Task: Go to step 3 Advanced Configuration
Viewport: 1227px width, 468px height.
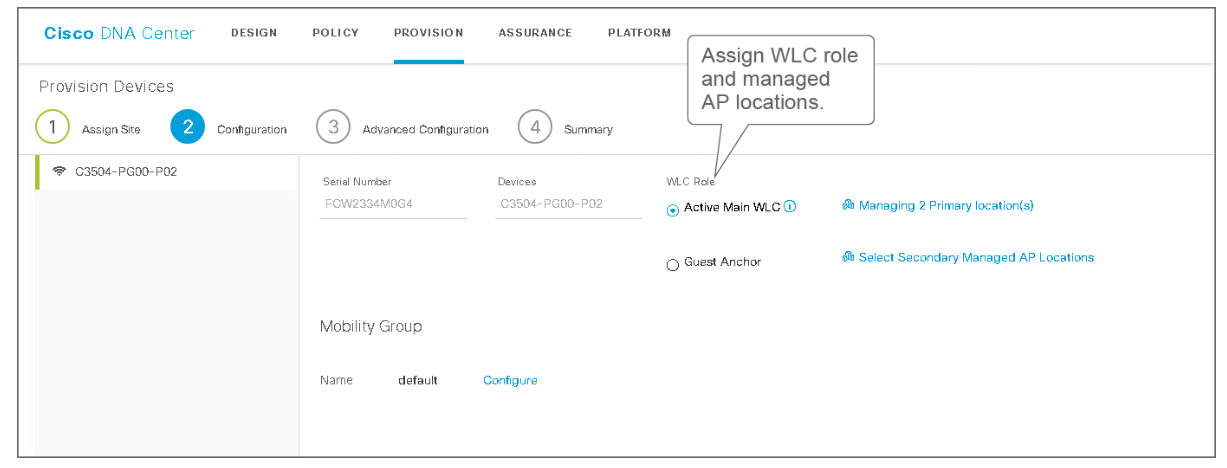Action: (333, 128)
